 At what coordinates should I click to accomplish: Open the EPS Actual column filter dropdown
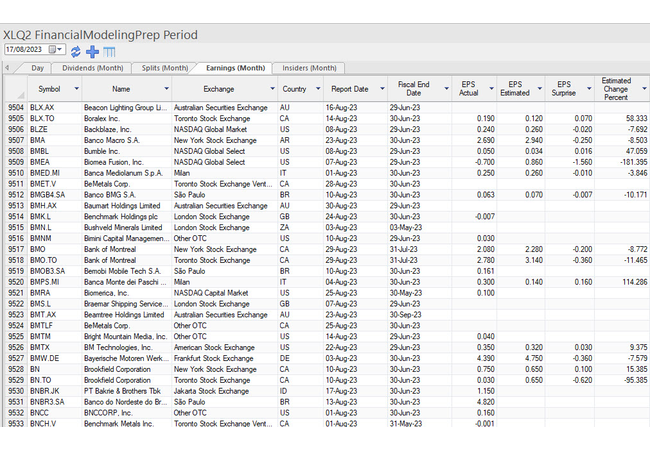click(x=491, y=89)
